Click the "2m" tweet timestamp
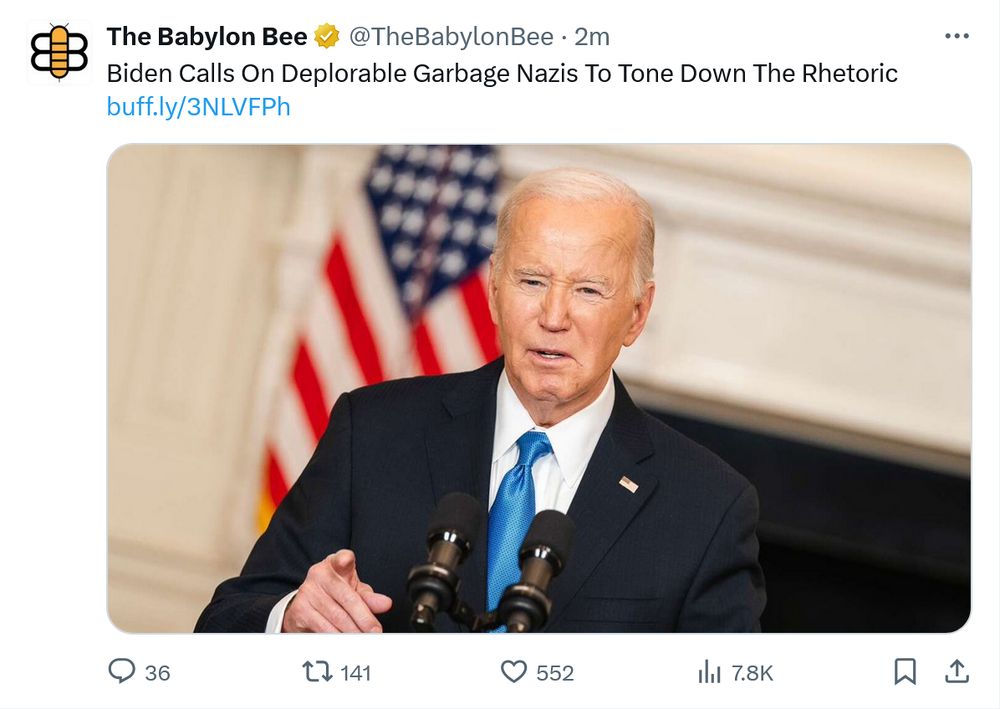The width and height of the screenshot is (1000, 709). [592, 37]
